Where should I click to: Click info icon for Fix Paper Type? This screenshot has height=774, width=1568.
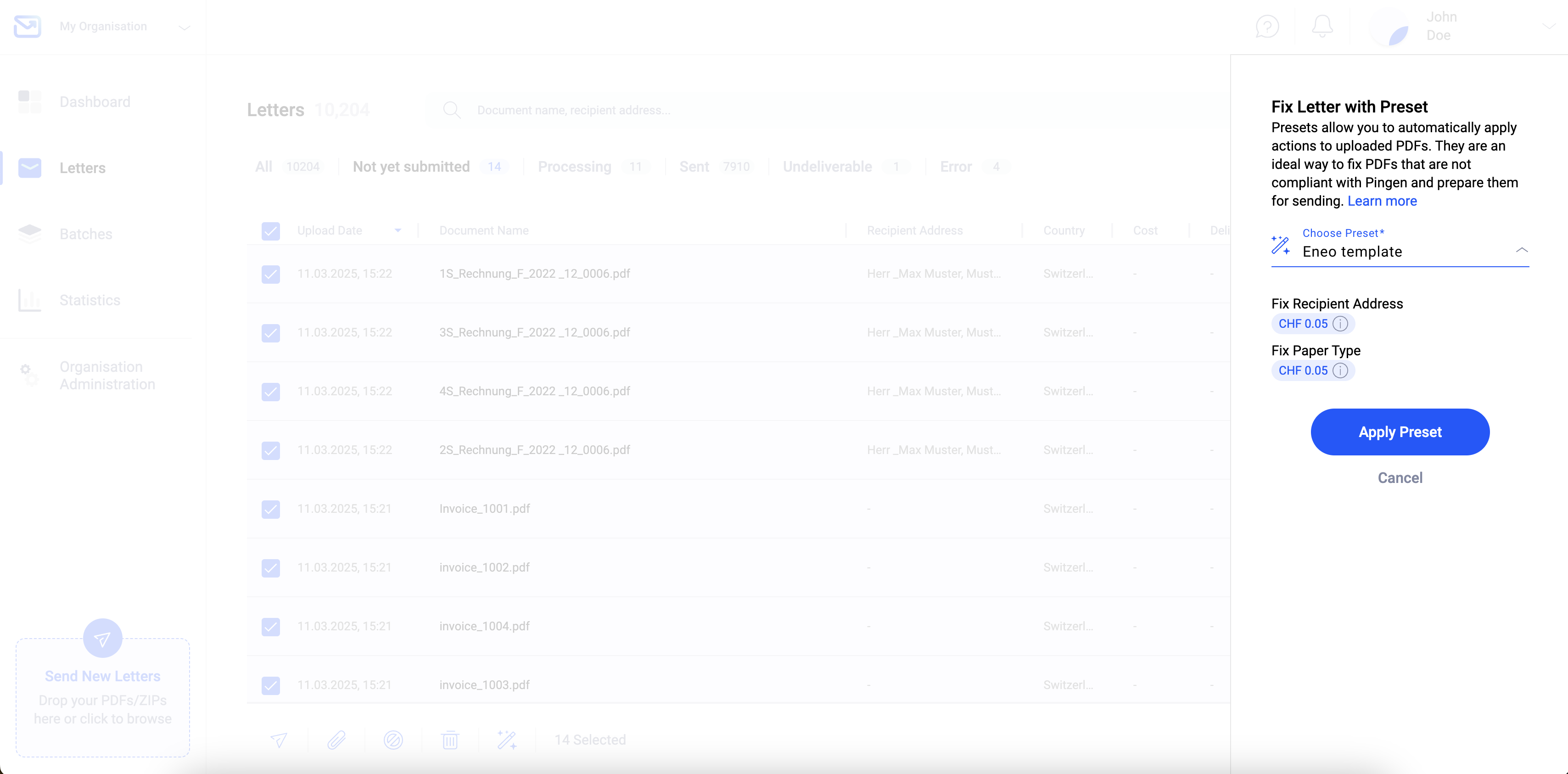click(1340, 371)
